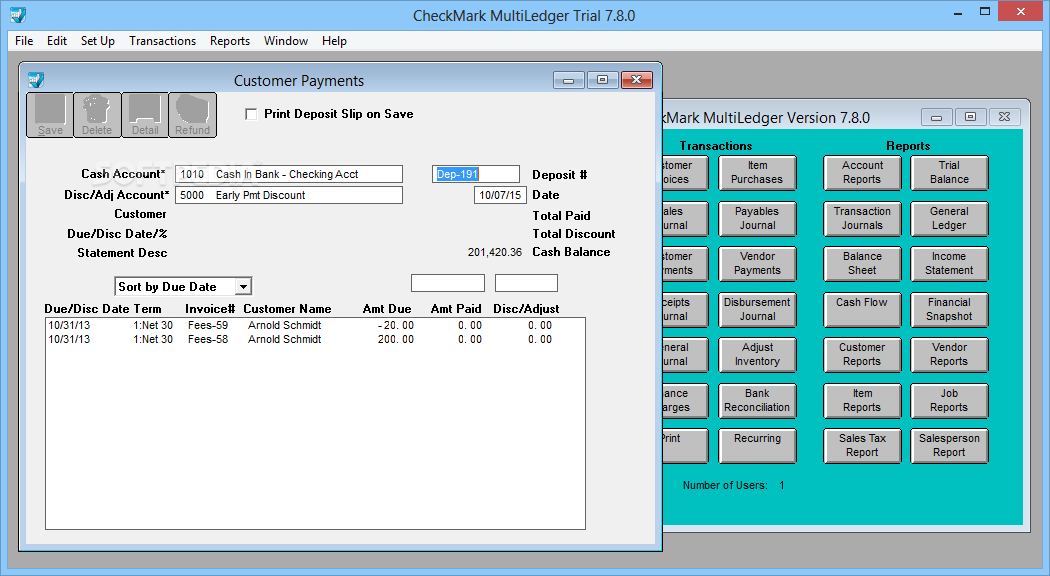The height and width of the screenshot is (576, 1050).
Task: Click the empty box above Disc/Adjust
Action: (526, 283)
